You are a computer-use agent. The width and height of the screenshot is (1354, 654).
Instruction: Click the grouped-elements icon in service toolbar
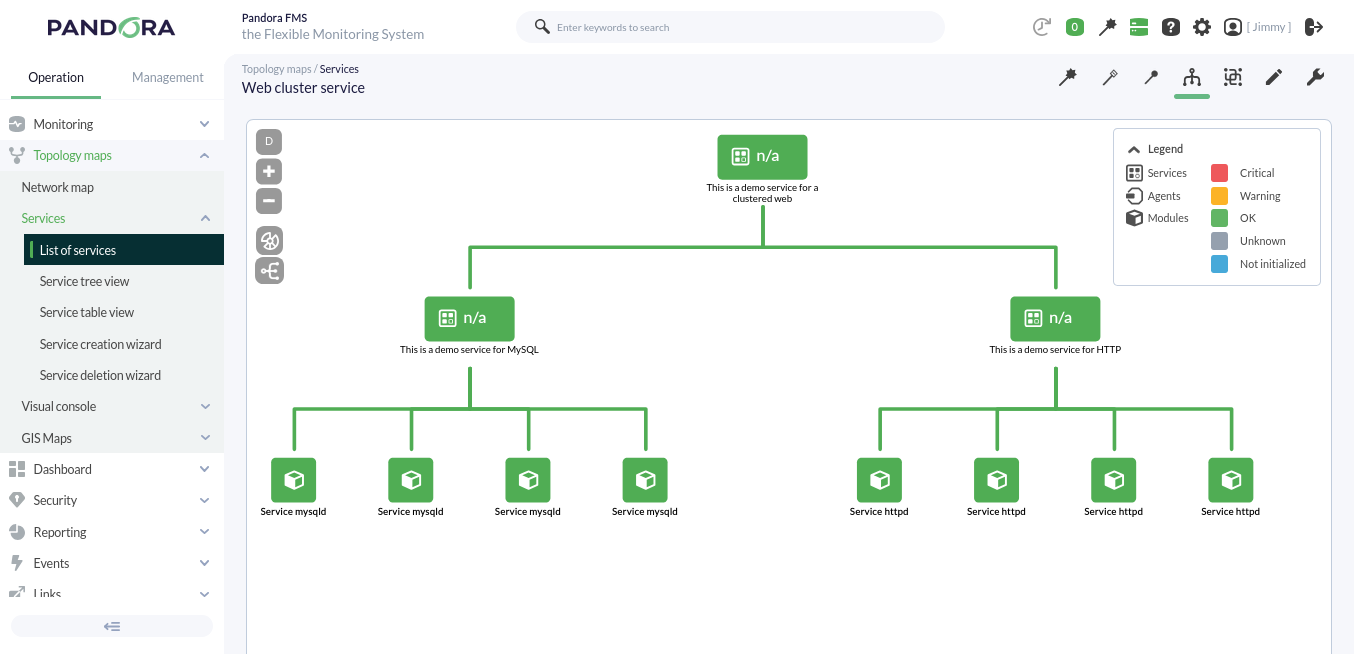pyautogui.click(x=1233, y=77)
